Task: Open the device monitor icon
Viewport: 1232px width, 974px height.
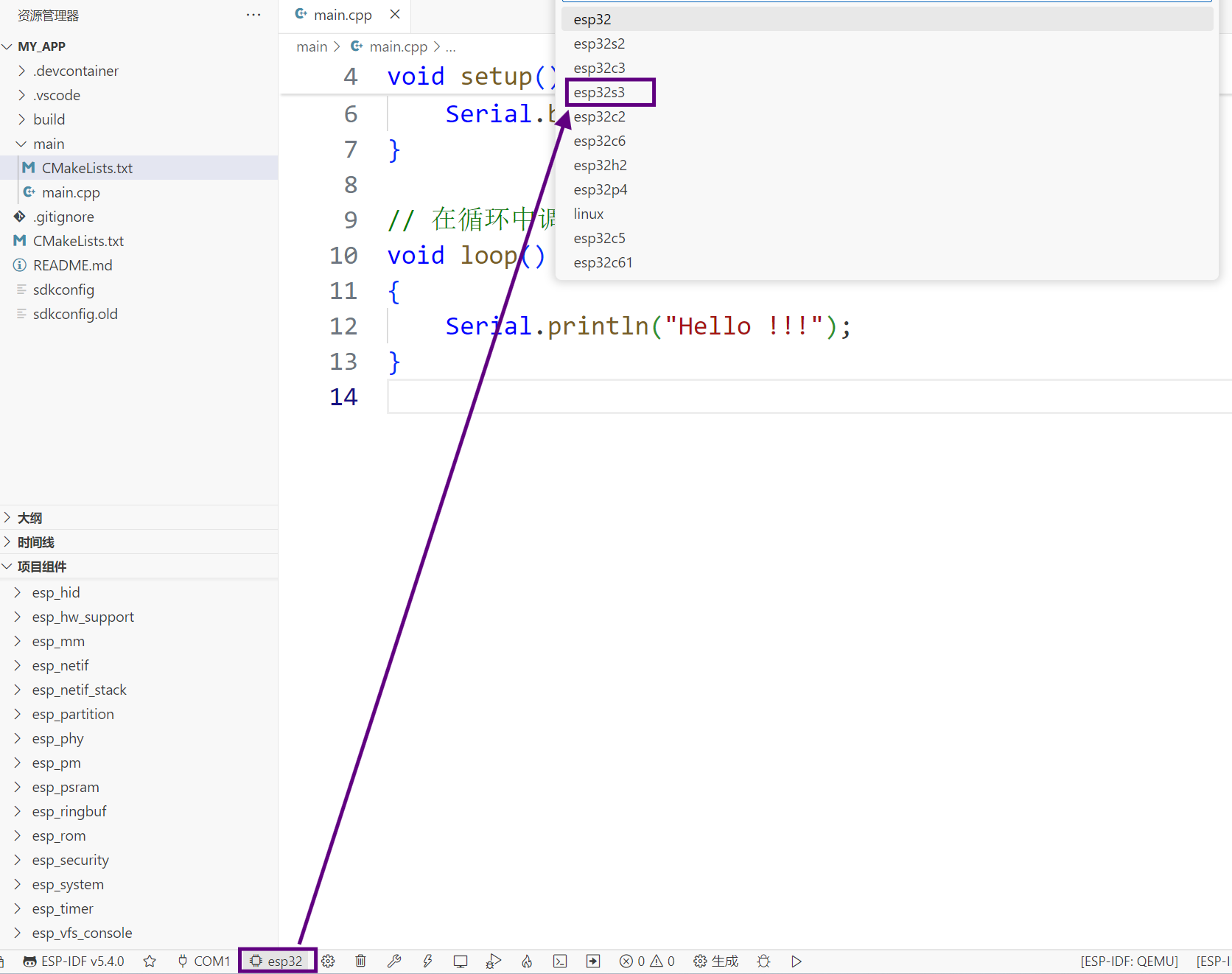Action: click(x=461, y=961)
